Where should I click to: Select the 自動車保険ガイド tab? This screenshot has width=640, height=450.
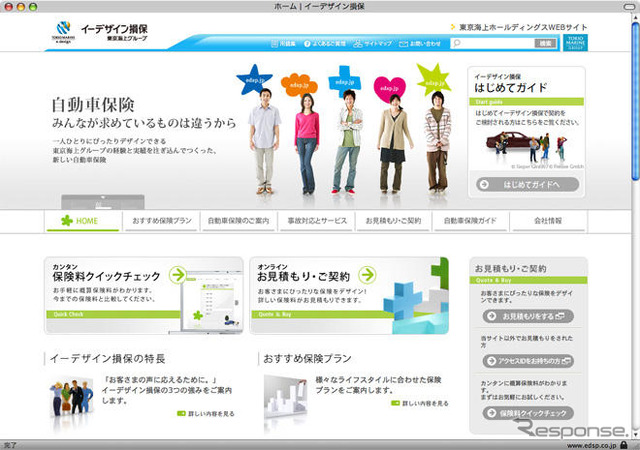click(471, 221)
